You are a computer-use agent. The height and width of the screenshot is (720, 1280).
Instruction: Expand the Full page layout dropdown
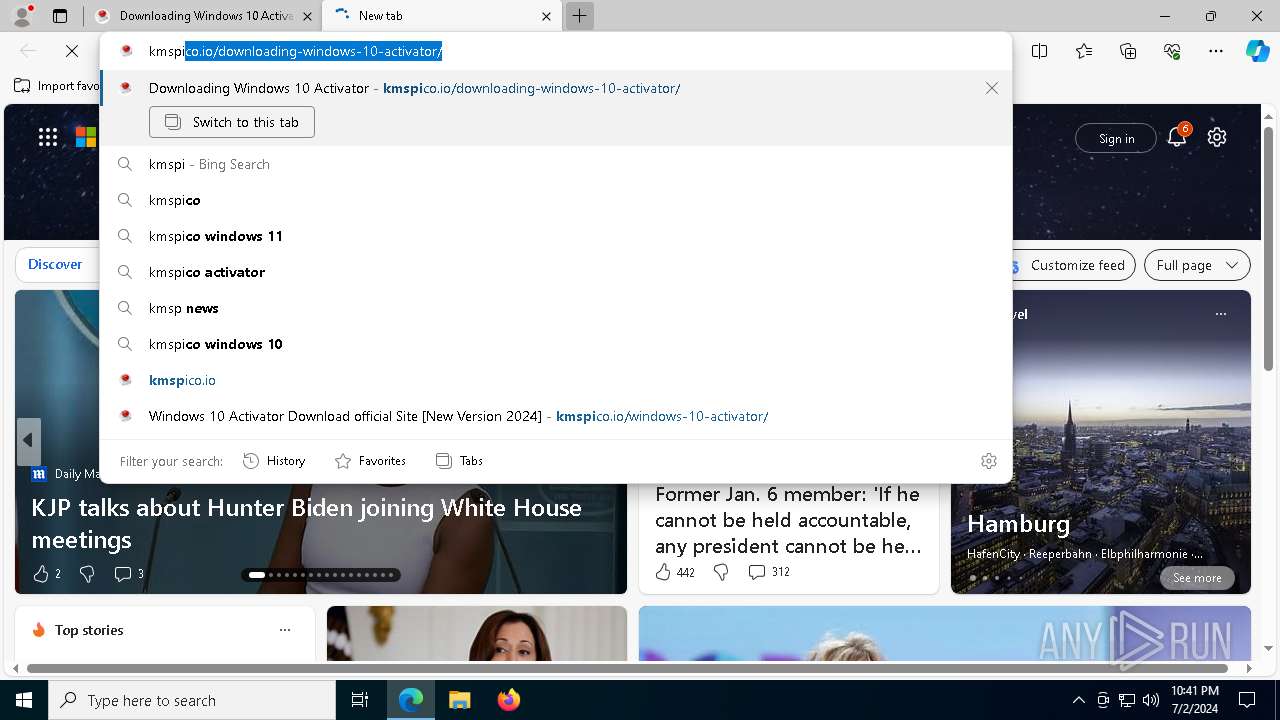(x=1197, y=265)
